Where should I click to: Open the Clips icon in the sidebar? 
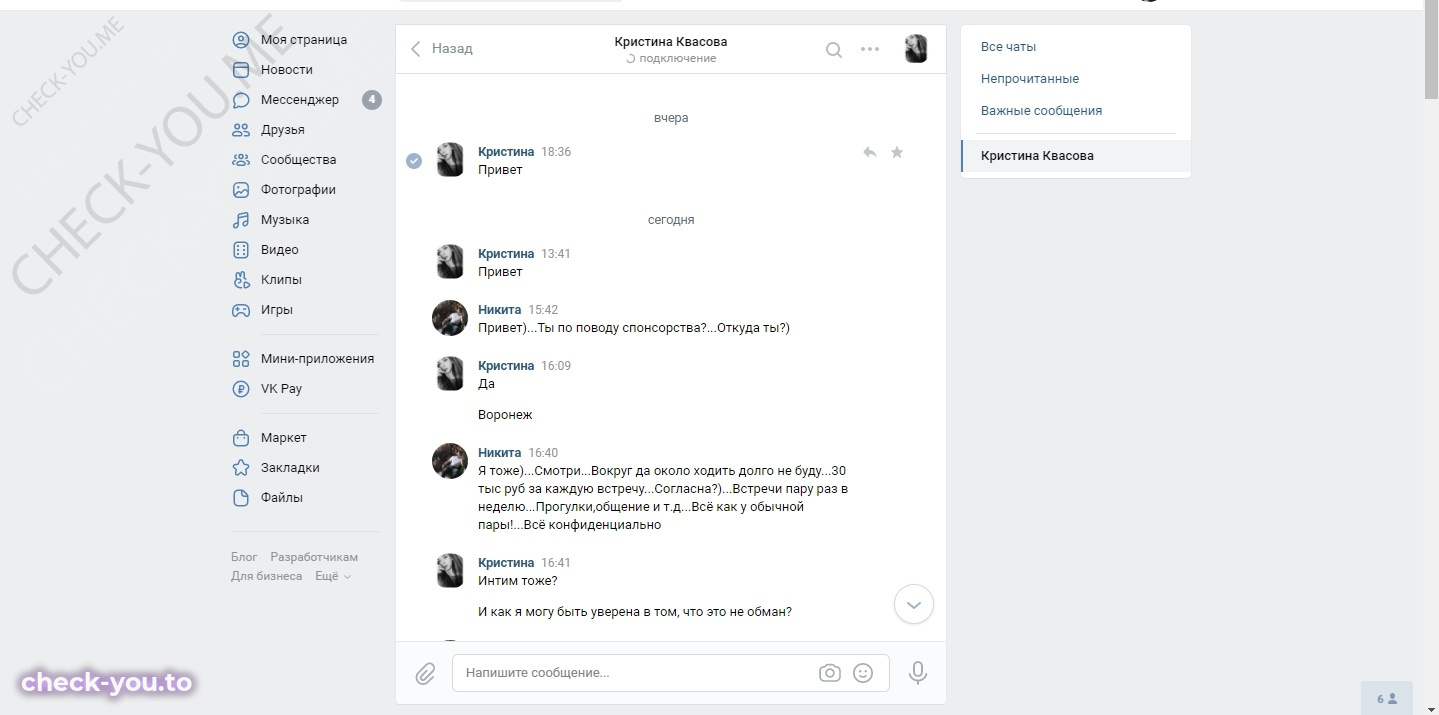click(241, 280)
